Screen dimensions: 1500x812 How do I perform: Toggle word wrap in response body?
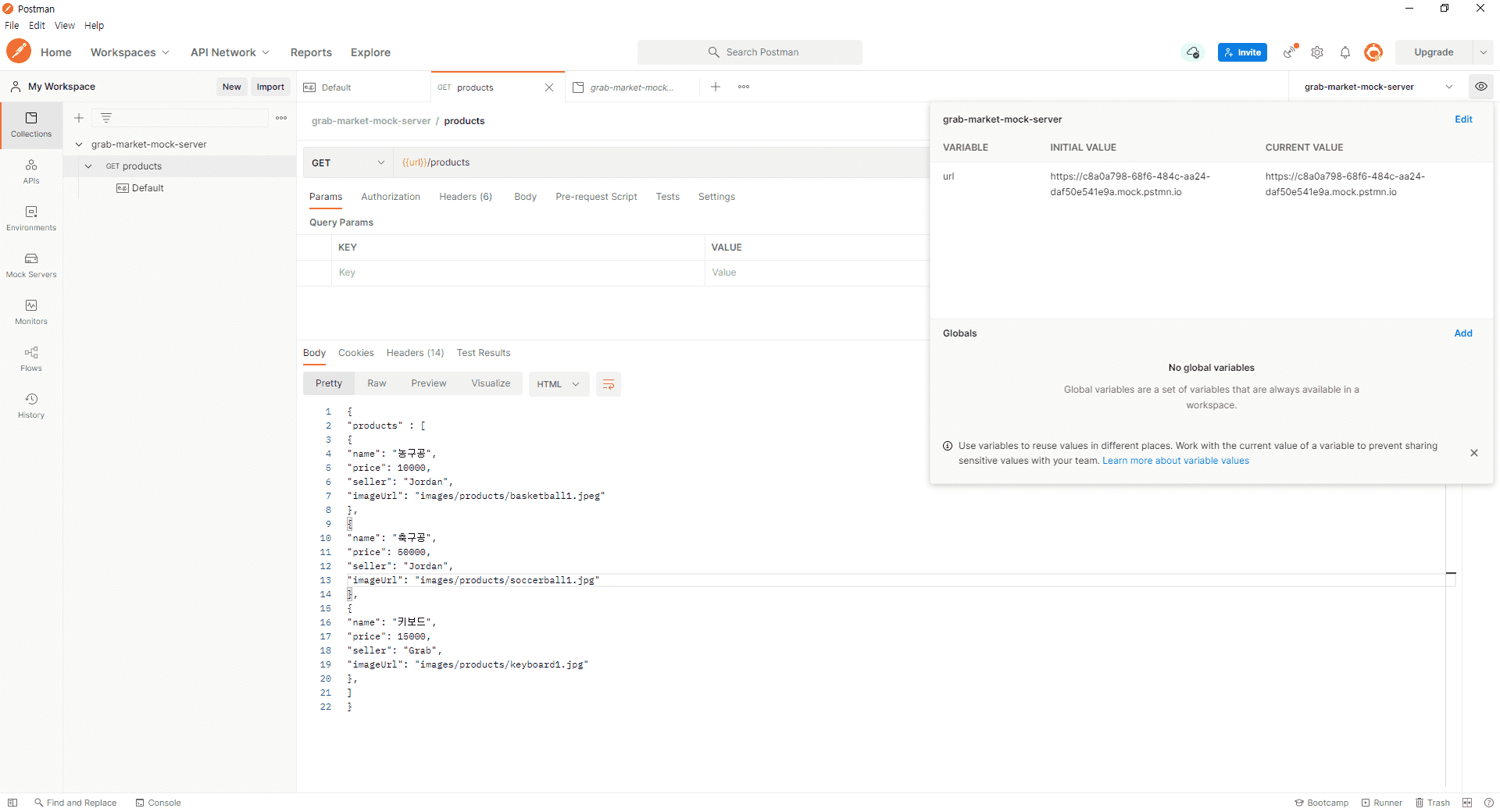(609, 384)
